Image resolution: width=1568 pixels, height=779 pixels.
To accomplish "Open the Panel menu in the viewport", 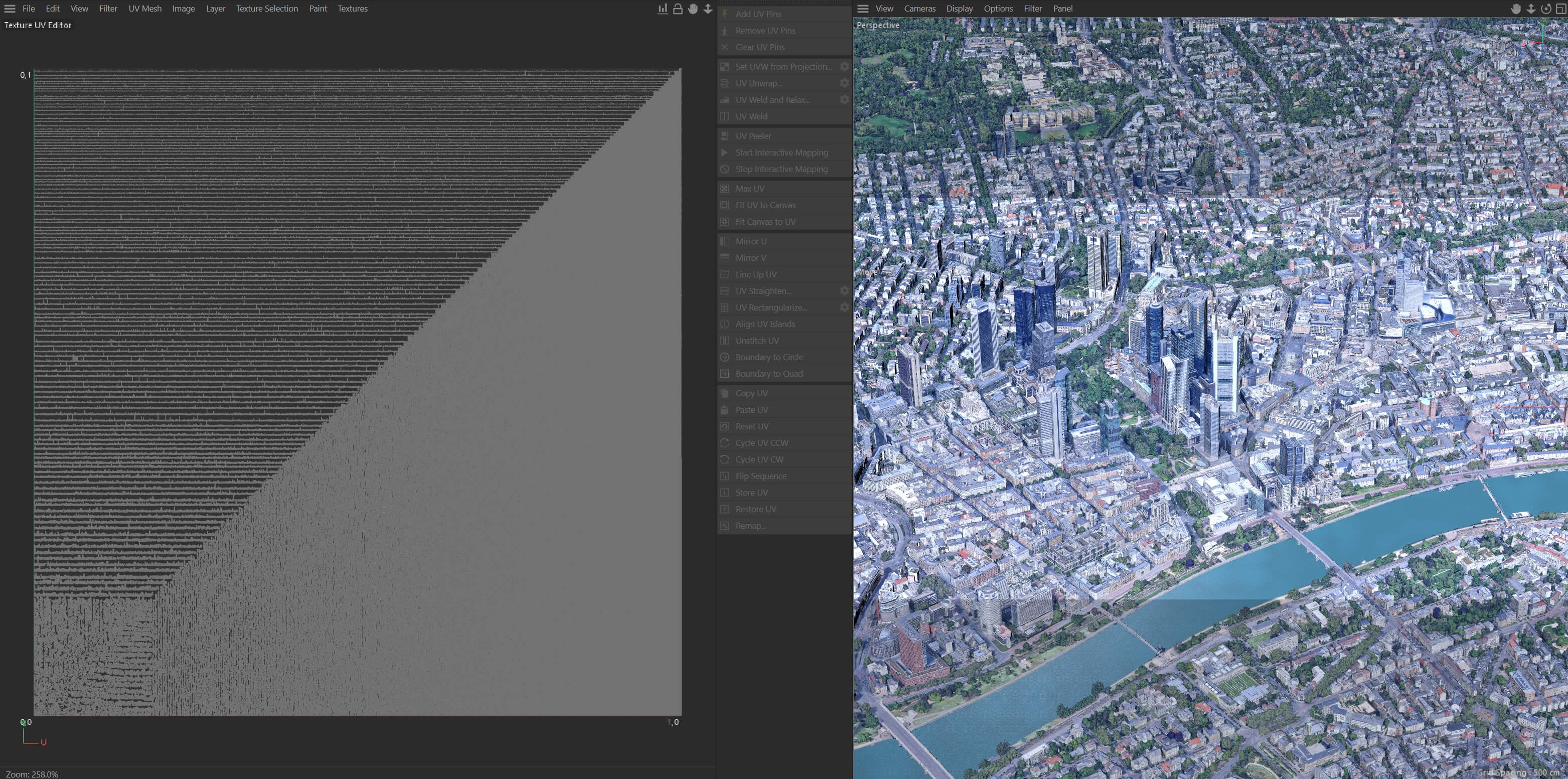I will tap(1063, 9).
